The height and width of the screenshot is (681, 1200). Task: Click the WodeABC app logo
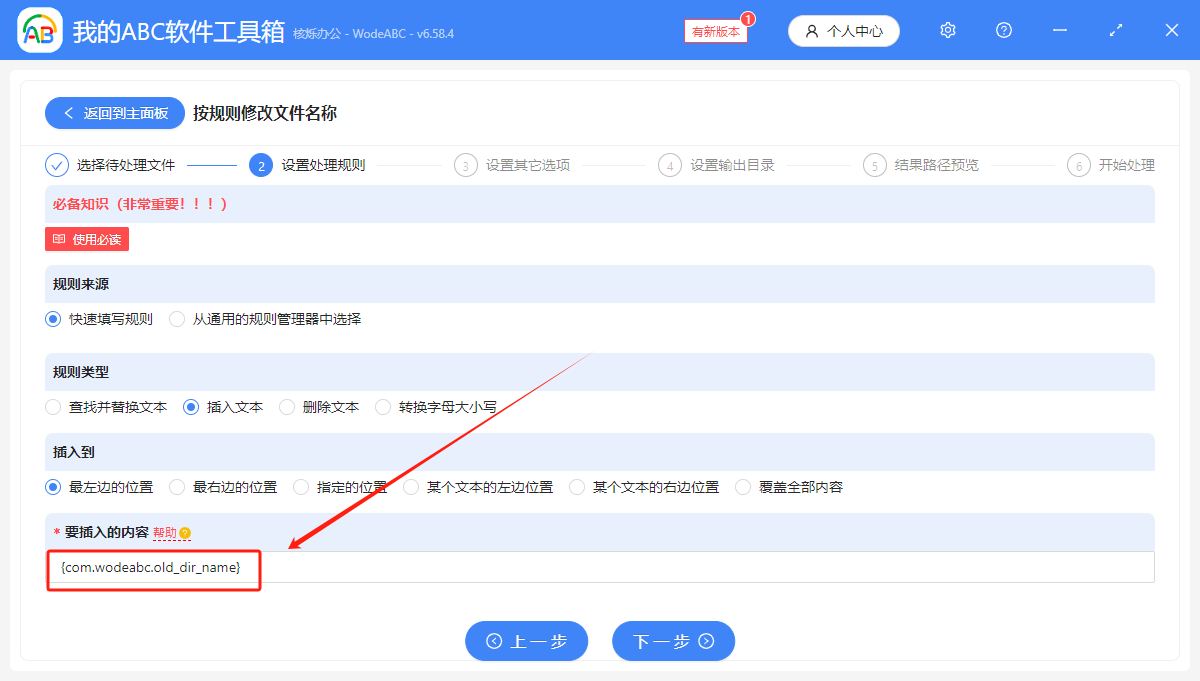(39, 30)
